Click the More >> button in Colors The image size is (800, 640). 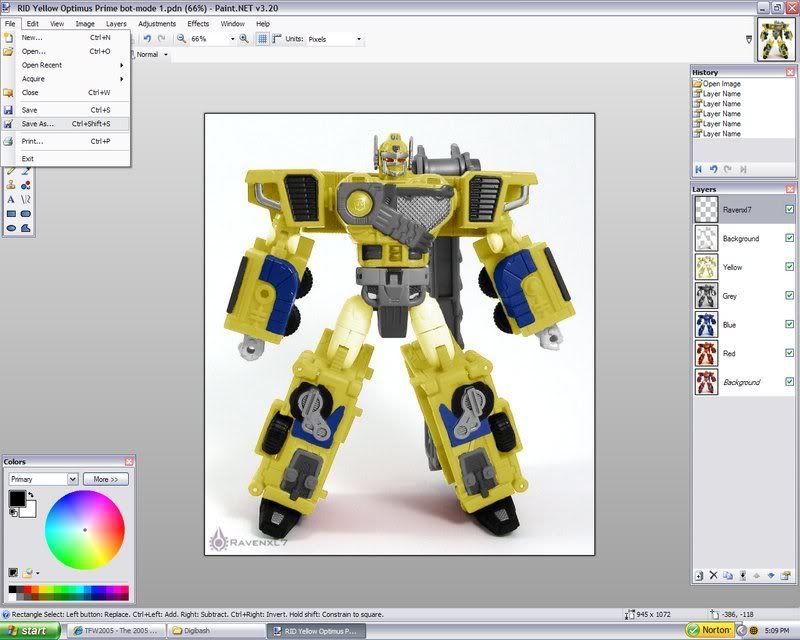106,479
